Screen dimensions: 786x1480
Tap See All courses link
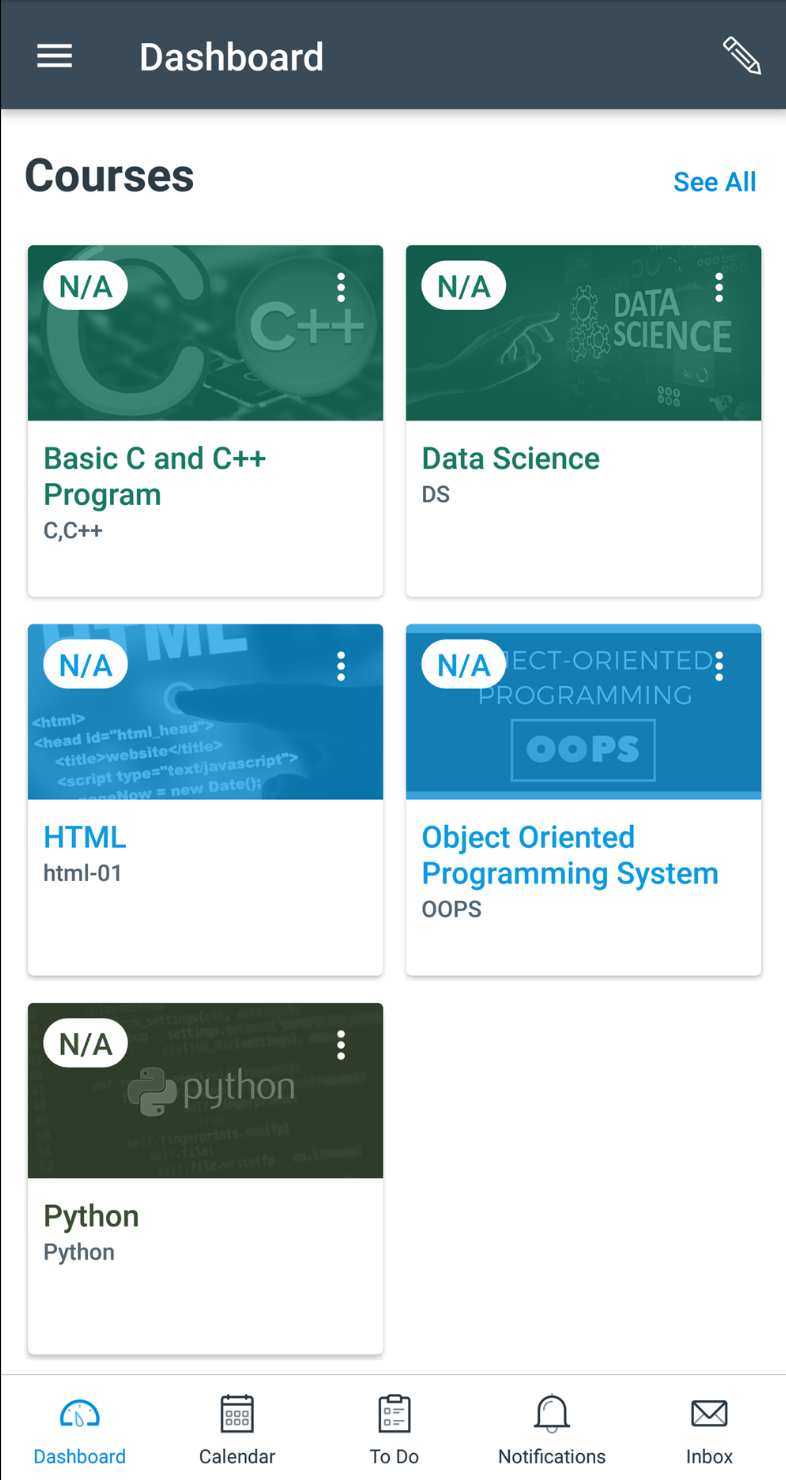(714, 182)
